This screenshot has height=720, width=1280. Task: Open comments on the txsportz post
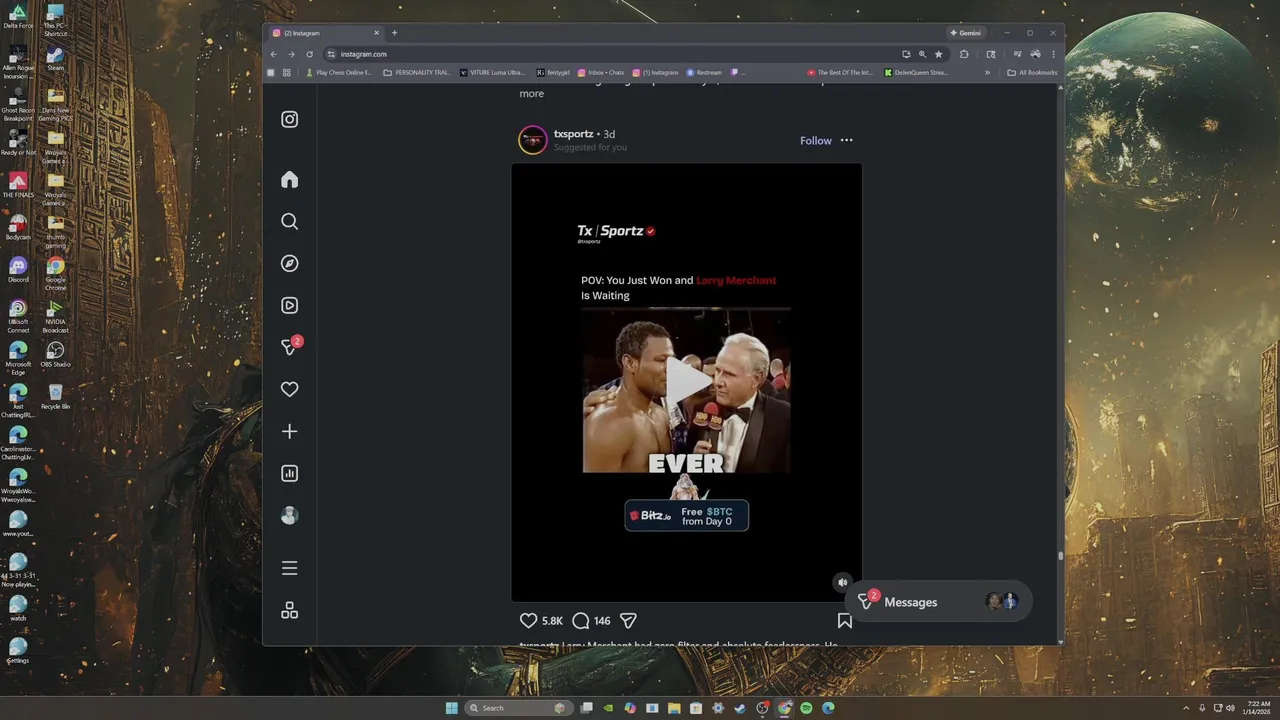pyautogui.click(x=580, y=620)
